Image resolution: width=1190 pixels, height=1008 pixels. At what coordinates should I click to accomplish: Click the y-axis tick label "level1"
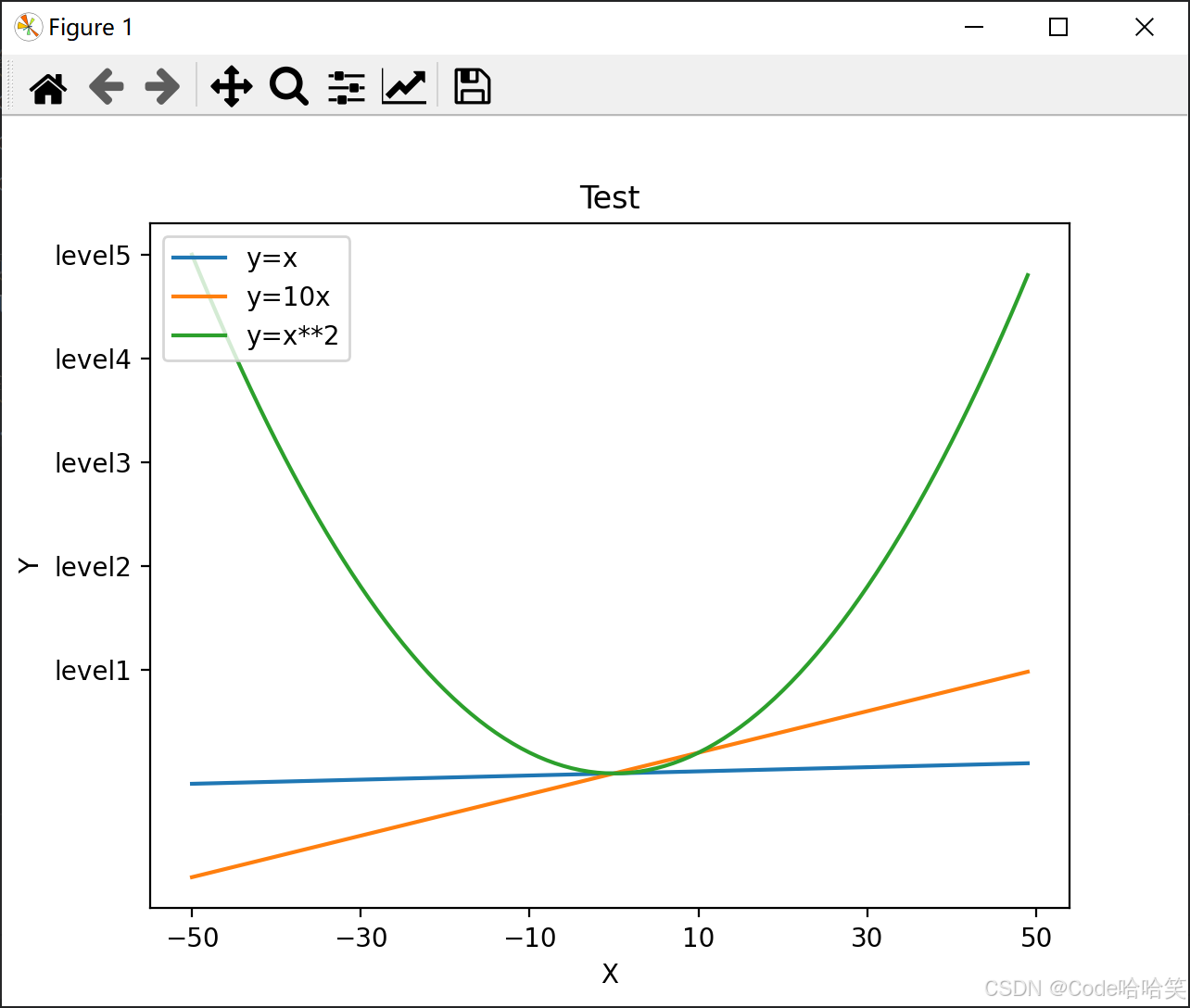(93, 671)
